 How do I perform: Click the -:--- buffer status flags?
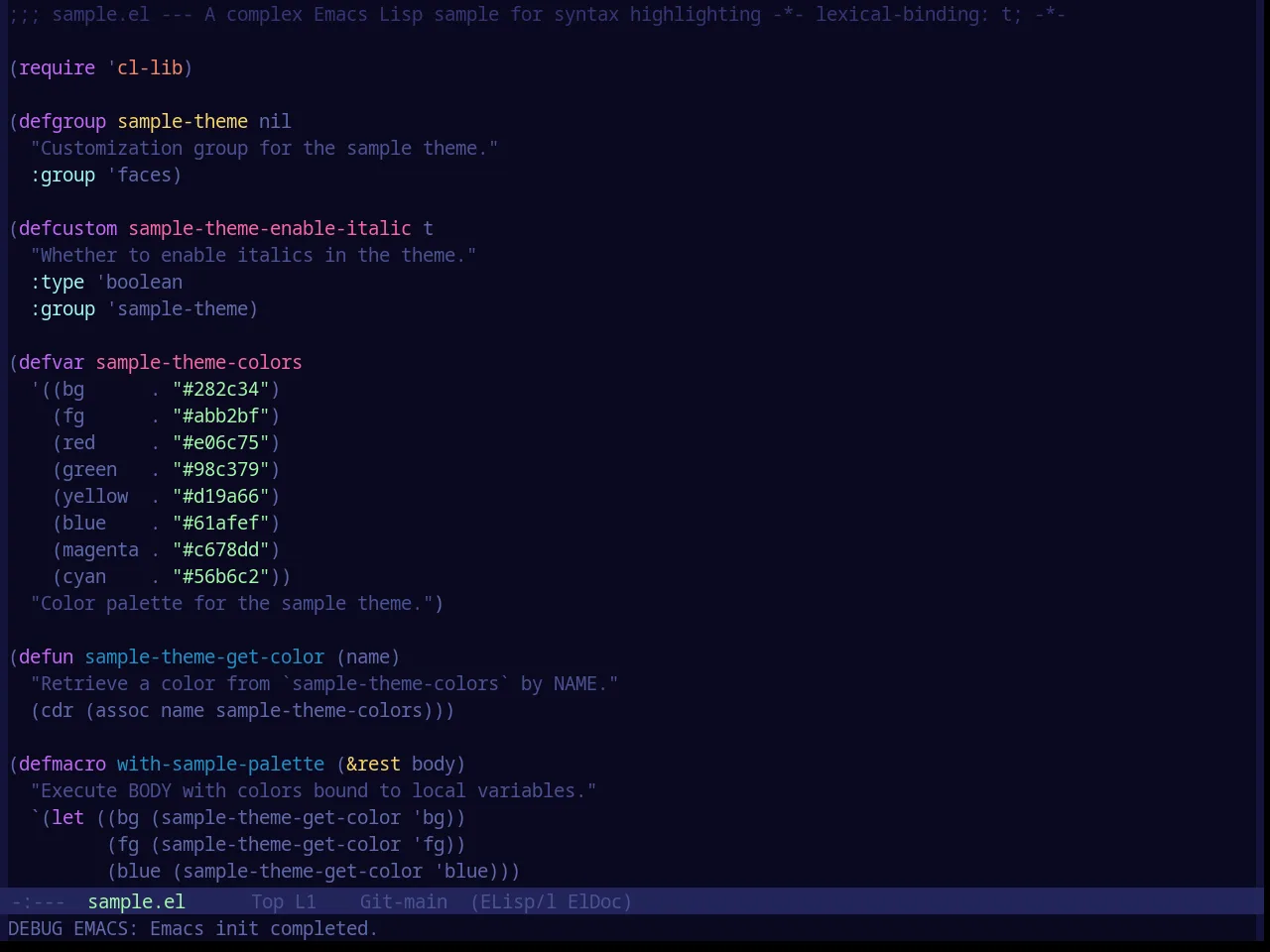38,901
